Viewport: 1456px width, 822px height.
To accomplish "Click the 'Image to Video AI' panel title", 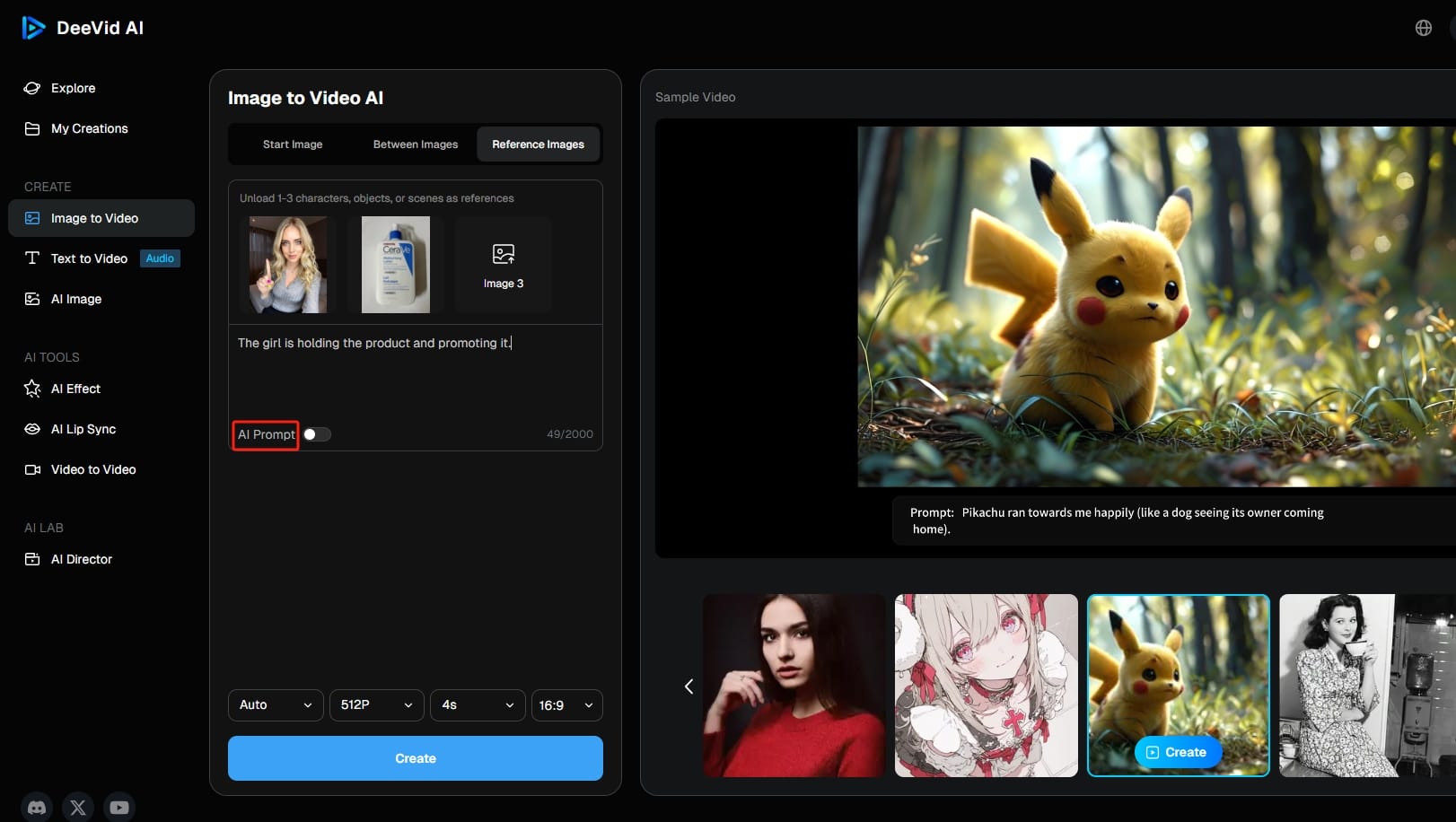I will (305, 98).
